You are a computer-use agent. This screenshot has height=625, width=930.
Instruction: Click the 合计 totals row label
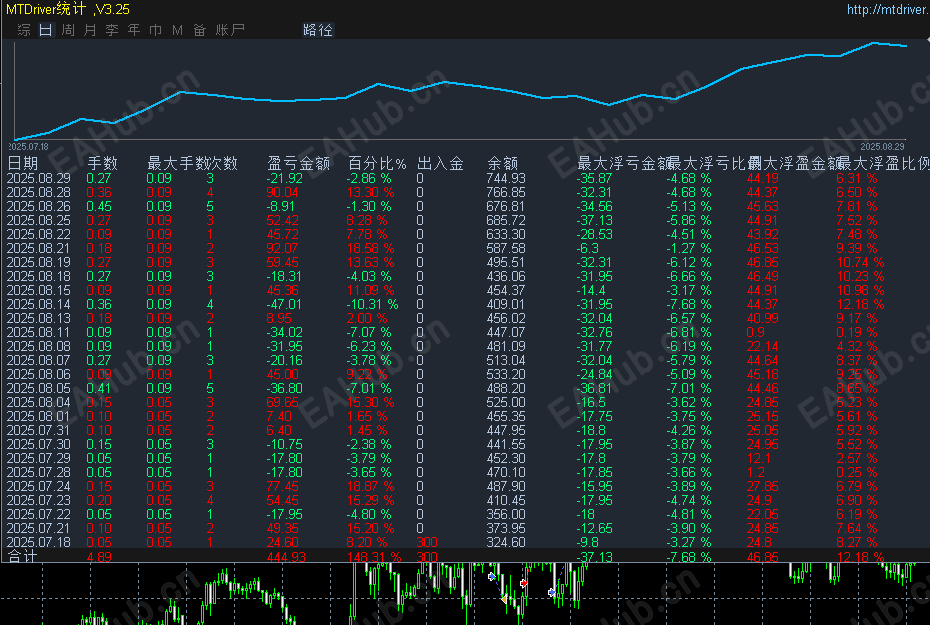pos(23,556)
